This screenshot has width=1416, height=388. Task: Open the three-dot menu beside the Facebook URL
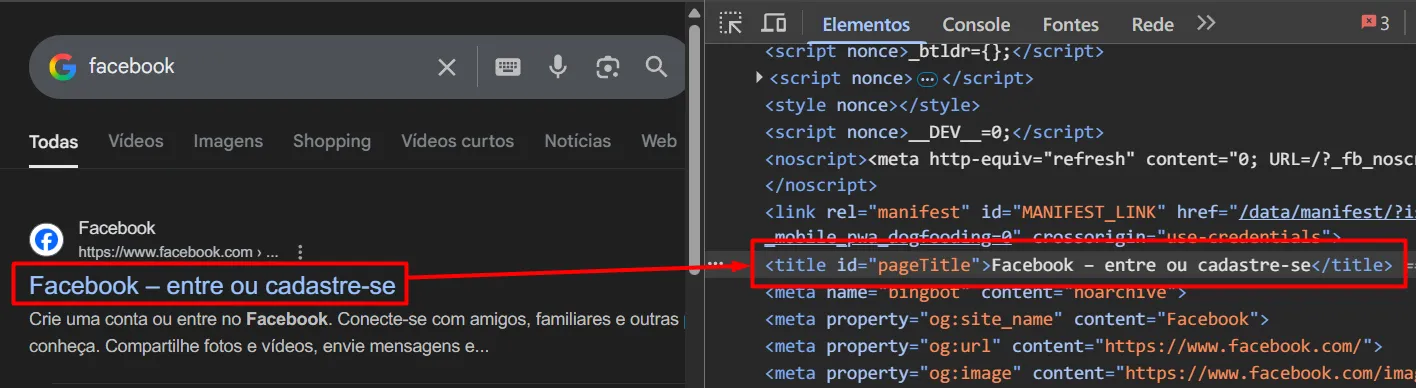300,252
